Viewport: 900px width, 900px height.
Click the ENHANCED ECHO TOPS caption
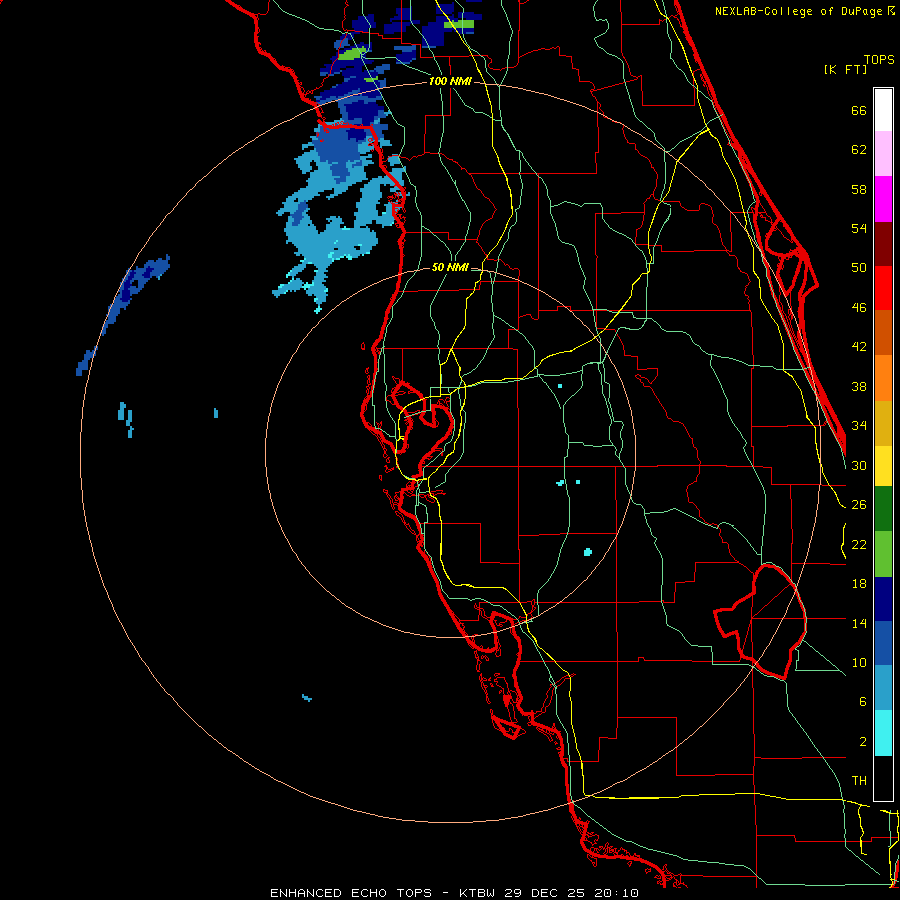click(x=351, y=893)
